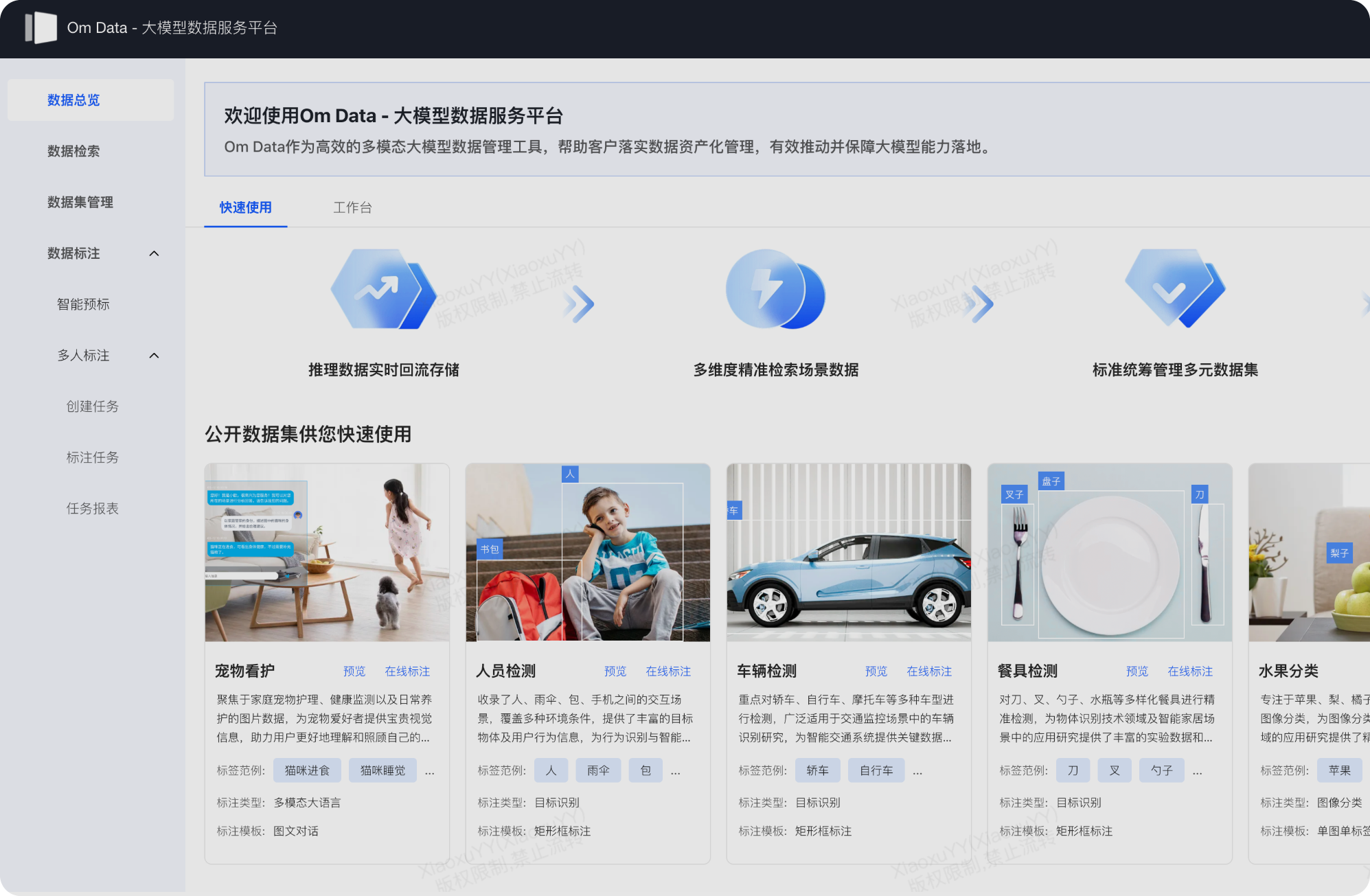Viewport: 1370px width, 896px height.
Task: Click the second double-chevron arrow between steps
Action: [x=978, y=304]
